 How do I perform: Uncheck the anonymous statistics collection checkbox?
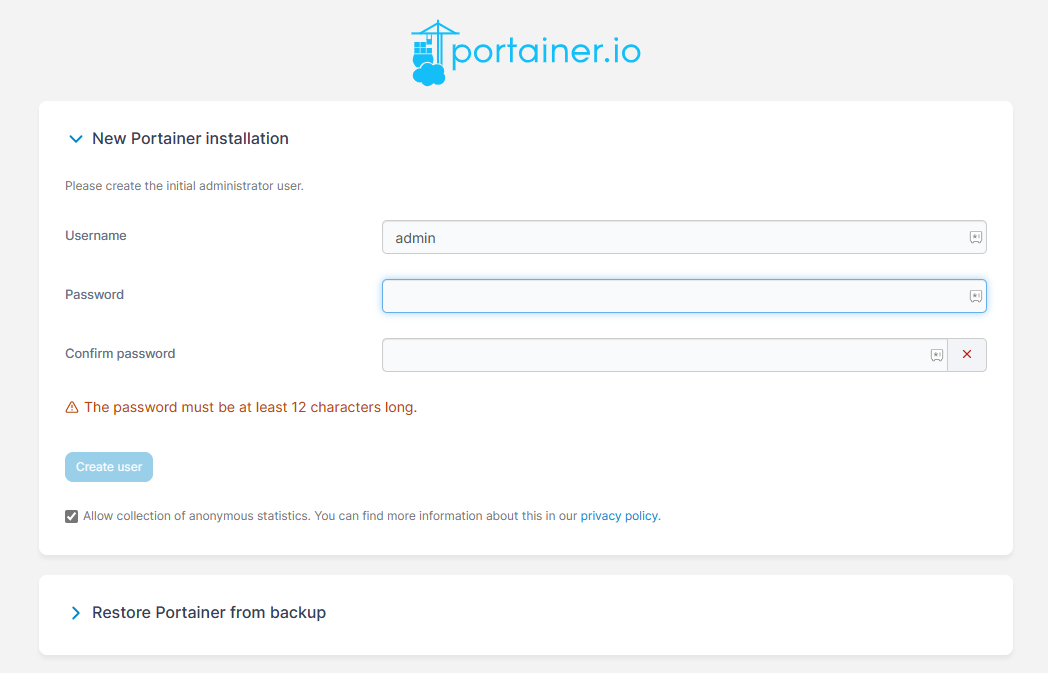(x=72, y=517)
